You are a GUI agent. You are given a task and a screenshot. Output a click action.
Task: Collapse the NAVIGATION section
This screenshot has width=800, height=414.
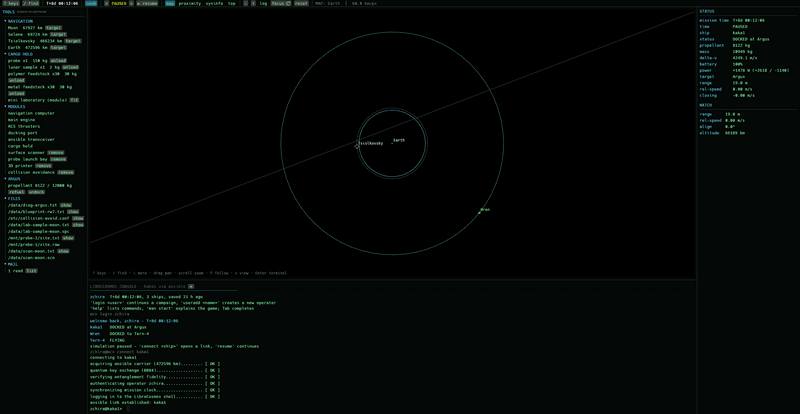pos(20,21)
